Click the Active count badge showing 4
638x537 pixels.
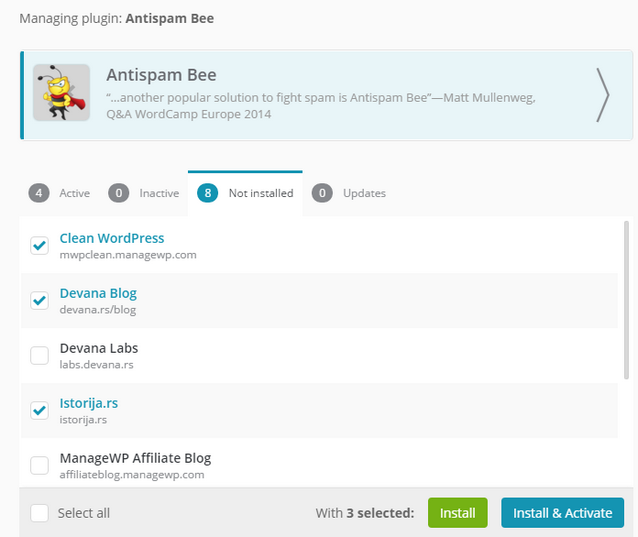[x=39, y=193]
